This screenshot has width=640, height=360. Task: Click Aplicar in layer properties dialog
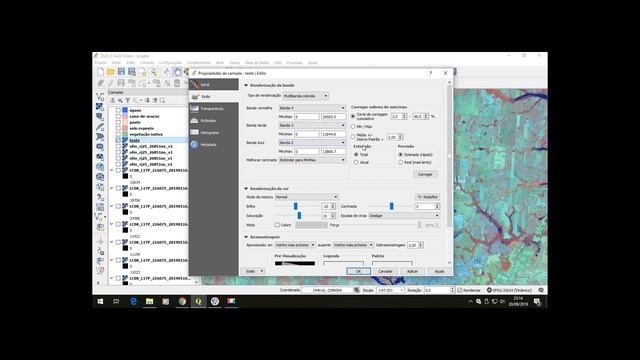tap(412, 271)
